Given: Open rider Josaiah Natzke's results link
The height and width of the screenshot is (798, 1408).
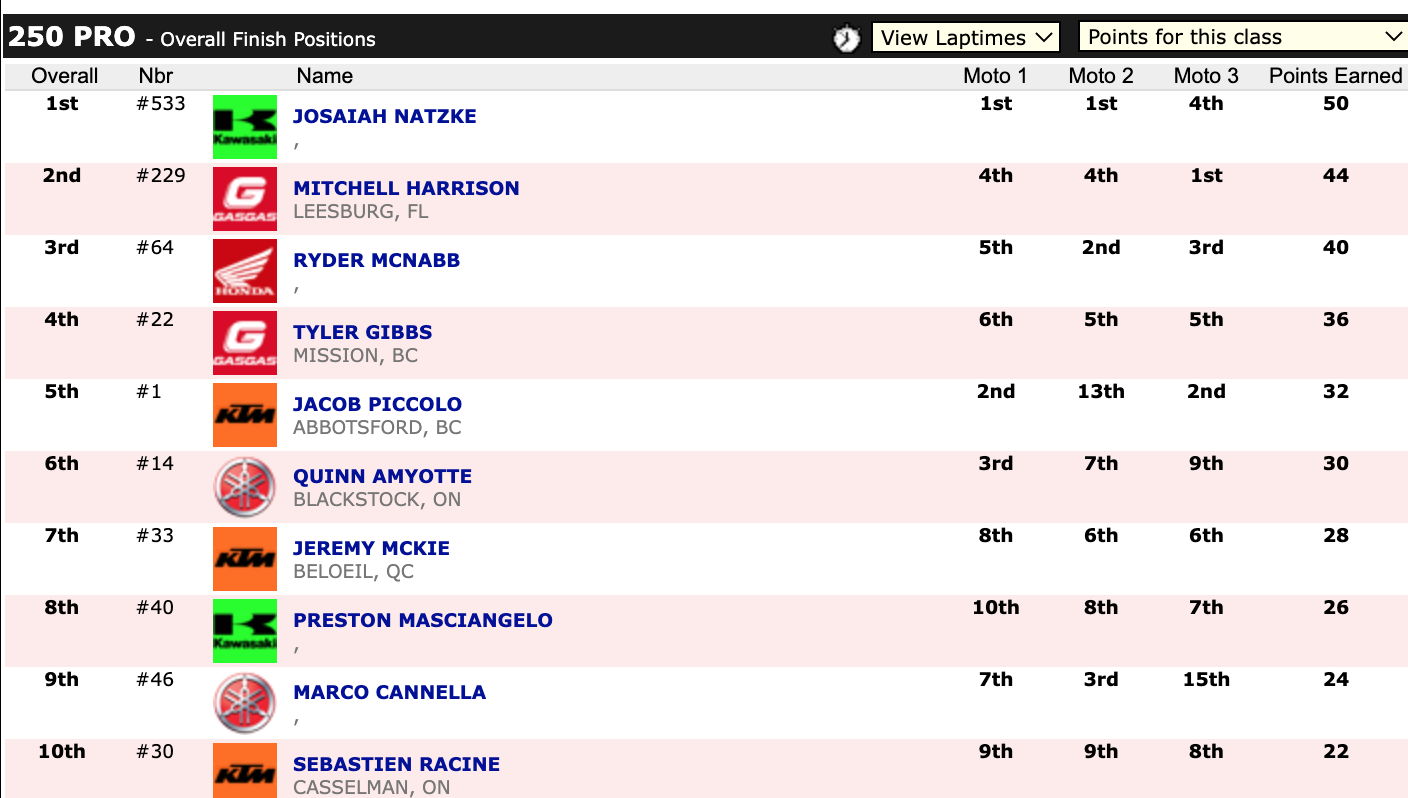Looking at the screenshot, I should click(x=384, y=116).
